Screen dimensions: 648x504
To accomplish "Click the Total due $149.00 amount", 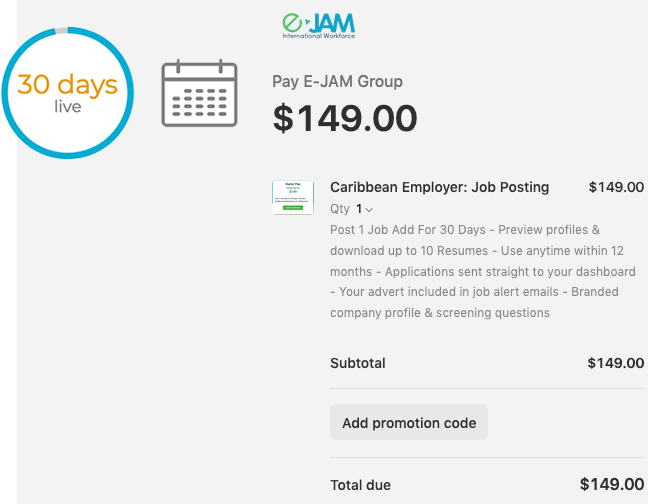I will (x=612, y=484).
